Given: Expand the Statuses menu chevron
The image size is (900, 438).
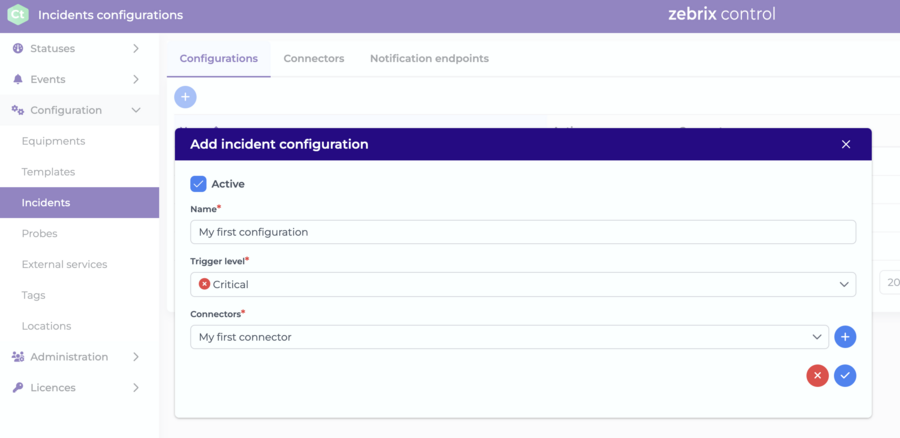Looking at the screenshot, I should click(136, 48).
